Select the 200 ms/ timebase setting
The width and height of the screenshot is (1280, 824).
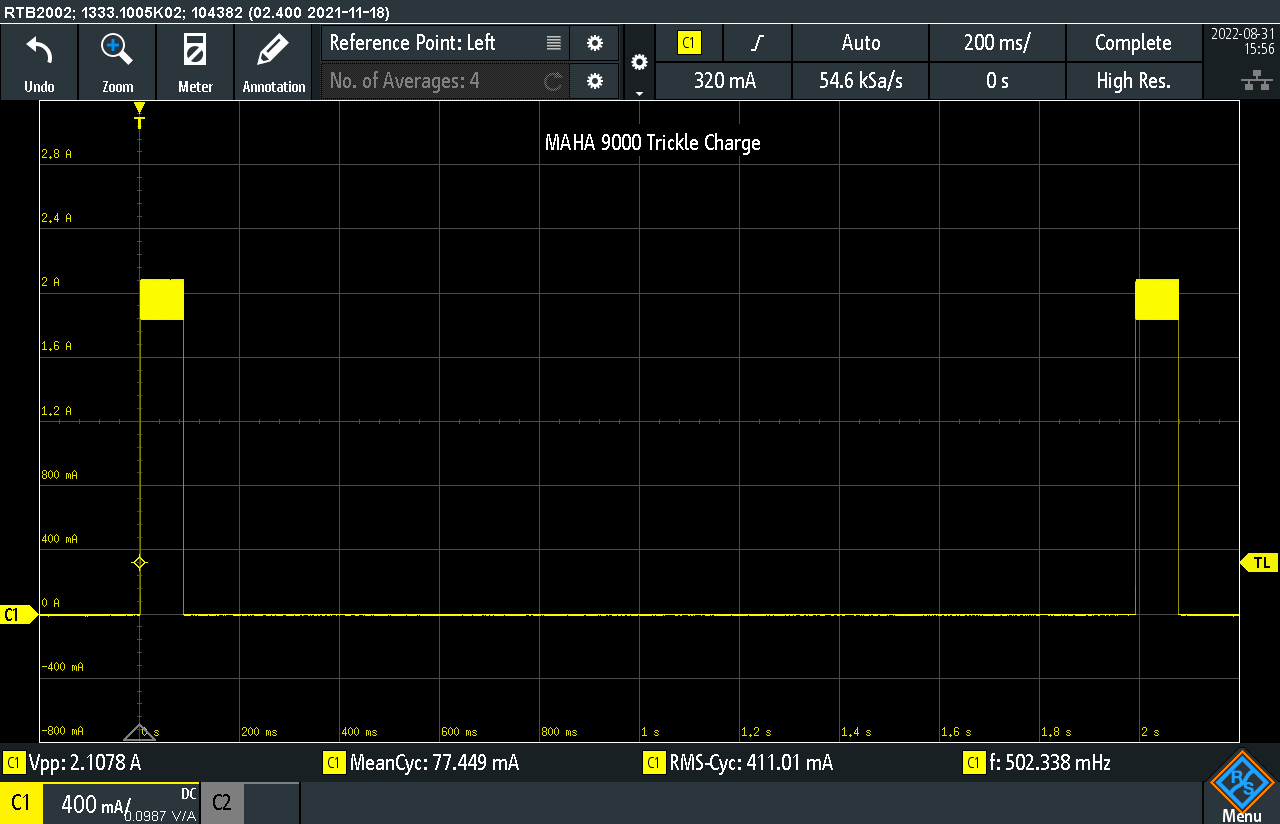pos(997,43)
